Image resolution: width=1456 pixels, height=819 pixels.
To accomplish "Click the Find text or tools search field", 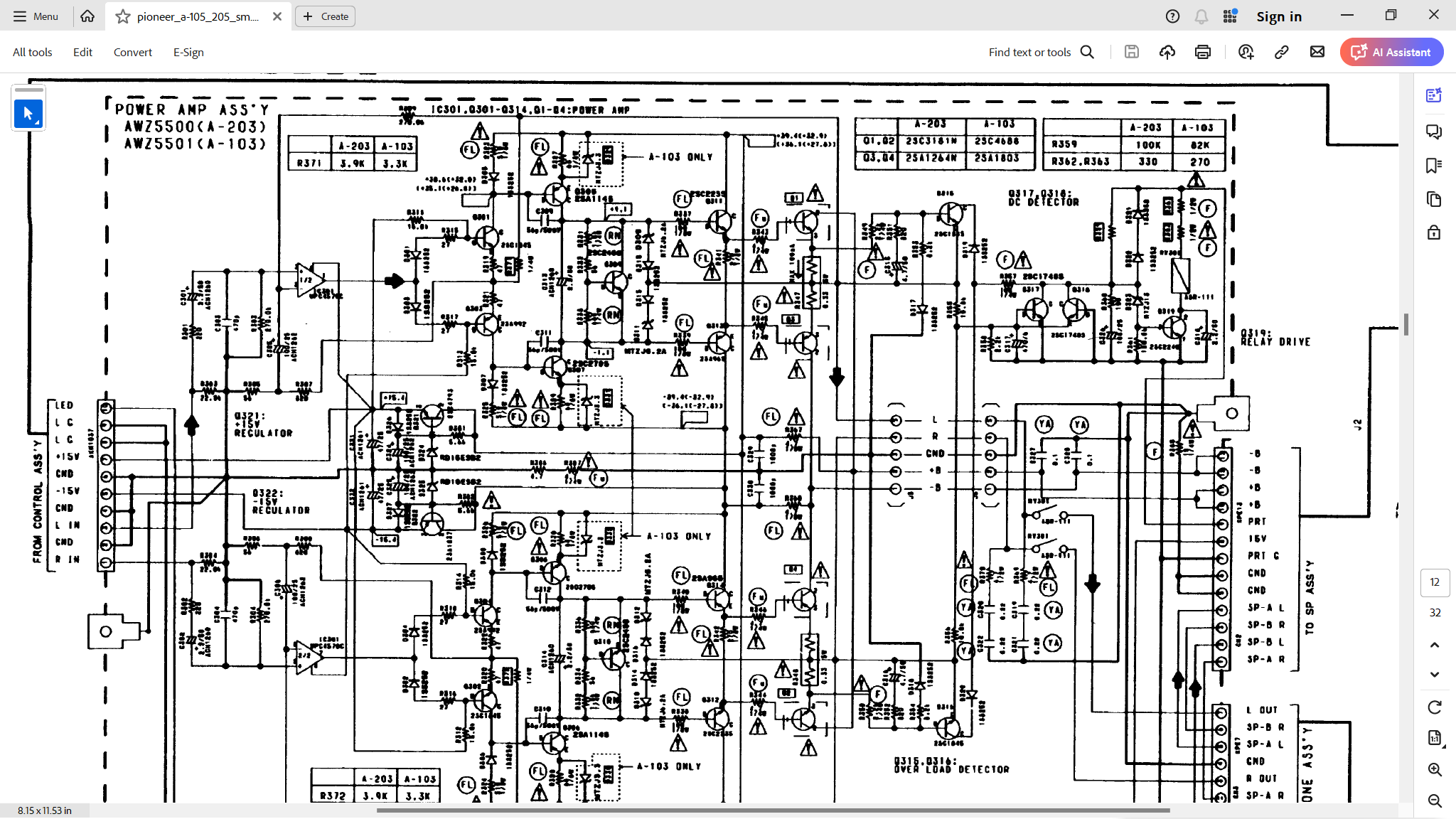I will coord(1040,52).
